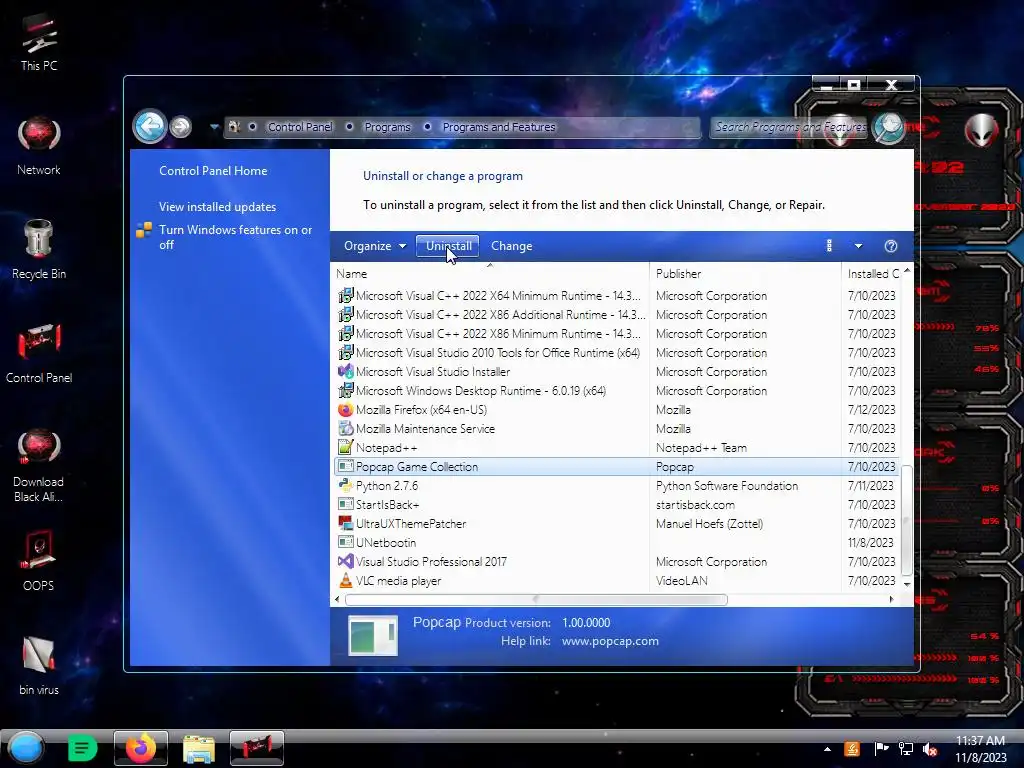Click the Programs breadcrumb
Viewport: 1024px width, 768px height.
[387, 127]
